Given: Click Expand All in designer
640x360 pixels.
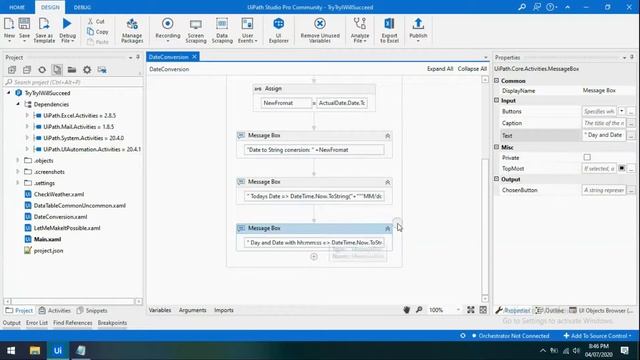Looking at the screenshot, I should pyautogui.click(x=440, y=69).
